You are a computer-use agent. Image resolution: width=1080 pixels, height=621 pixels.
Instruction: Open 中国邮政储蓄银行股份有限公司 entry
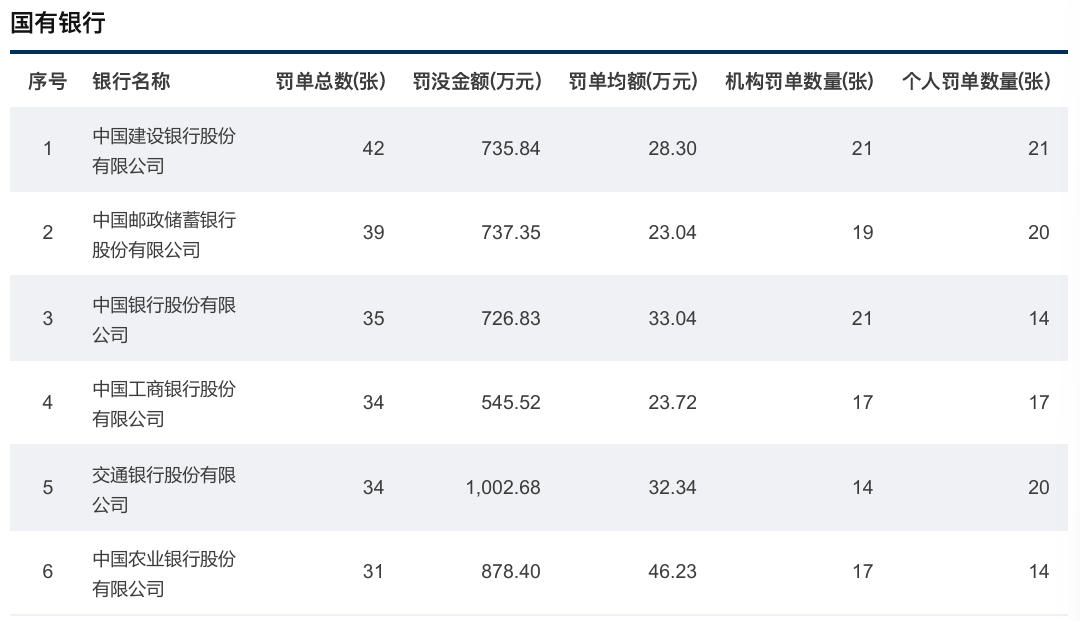[x=164, y=234]
